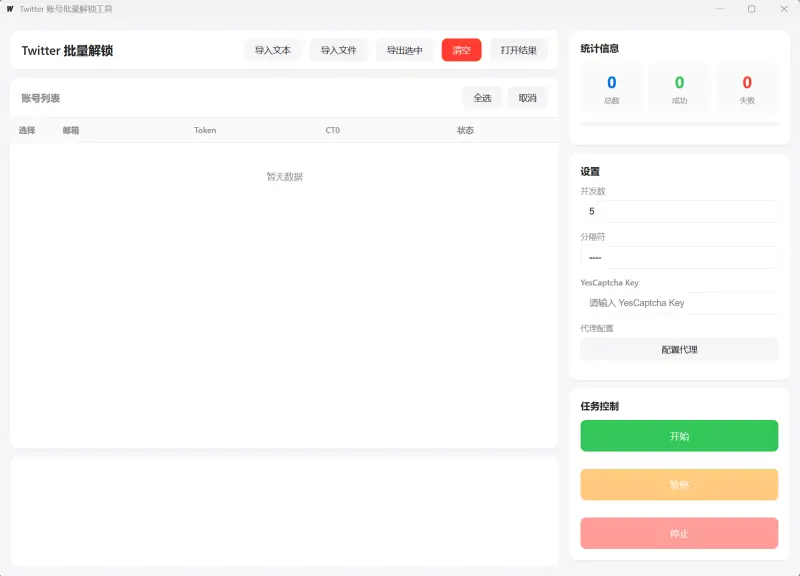Clear the list with red 清空 button

pos(461,50)
